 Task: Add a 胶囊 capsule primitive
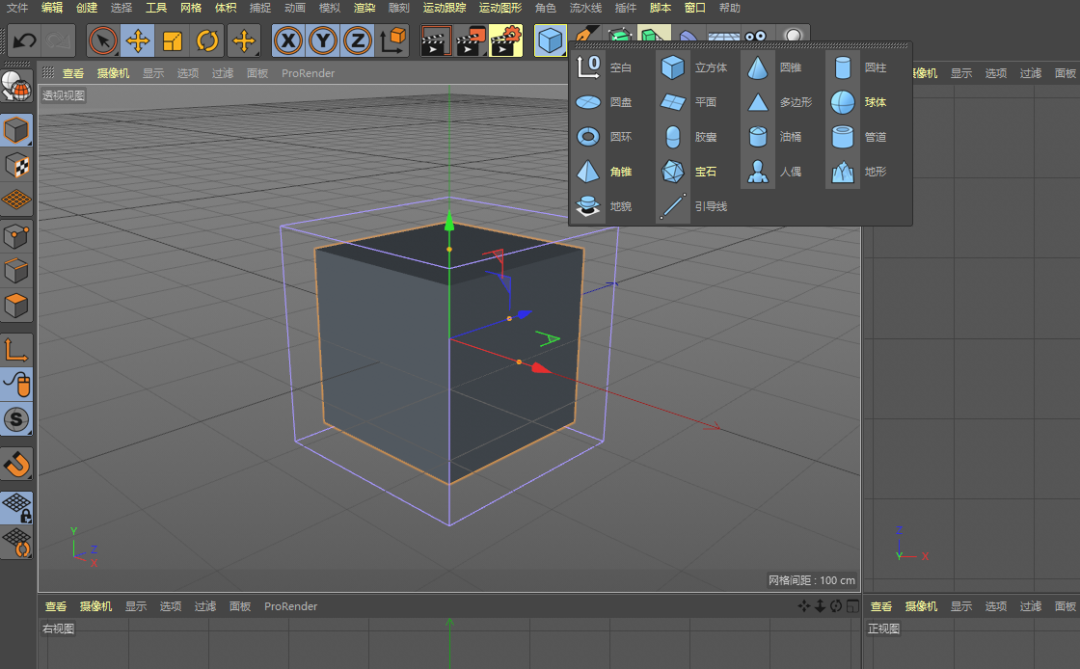coord(689,136)
